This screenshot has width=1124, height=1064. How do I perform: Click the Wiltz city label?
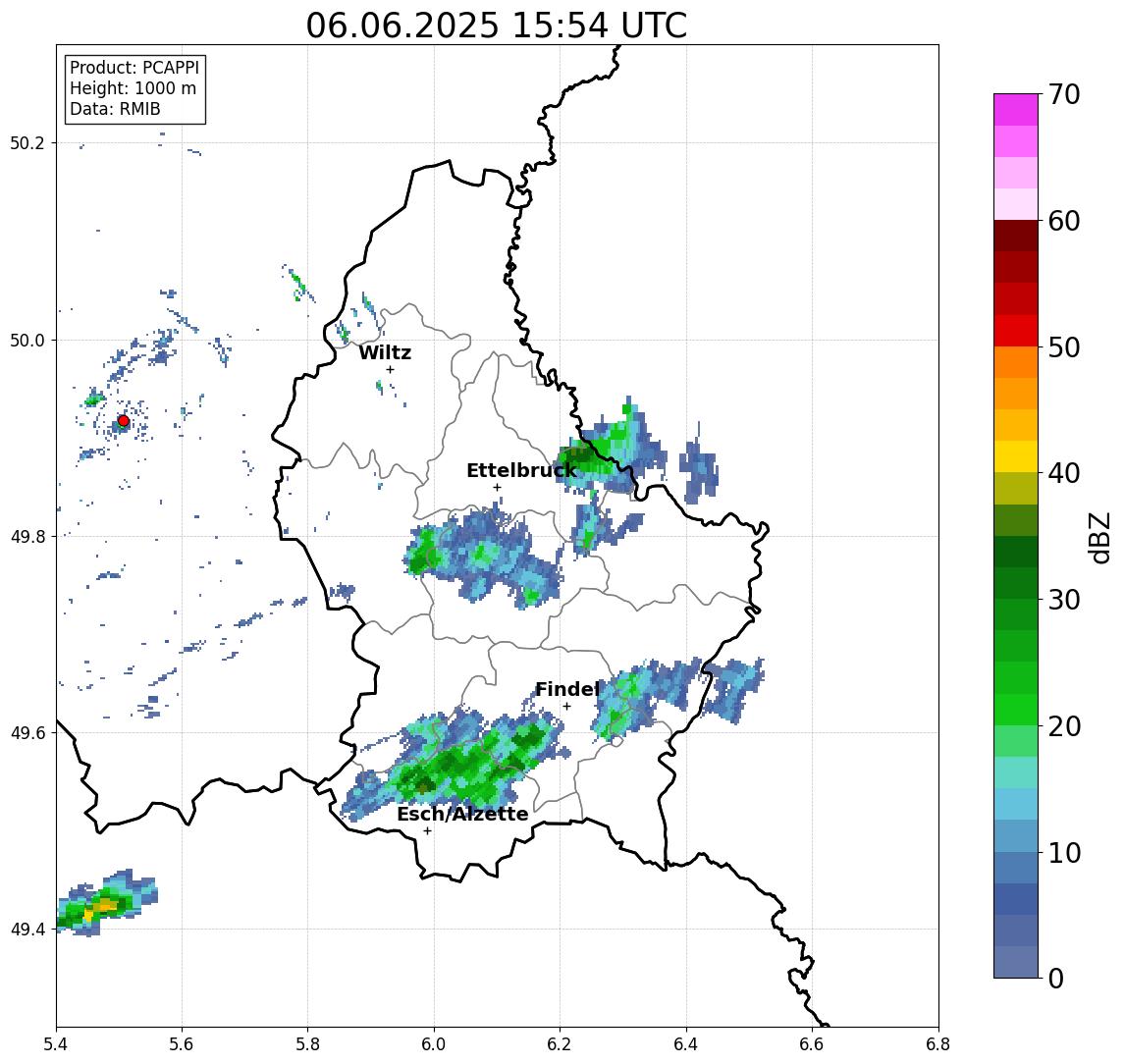(x=385, y=352)
